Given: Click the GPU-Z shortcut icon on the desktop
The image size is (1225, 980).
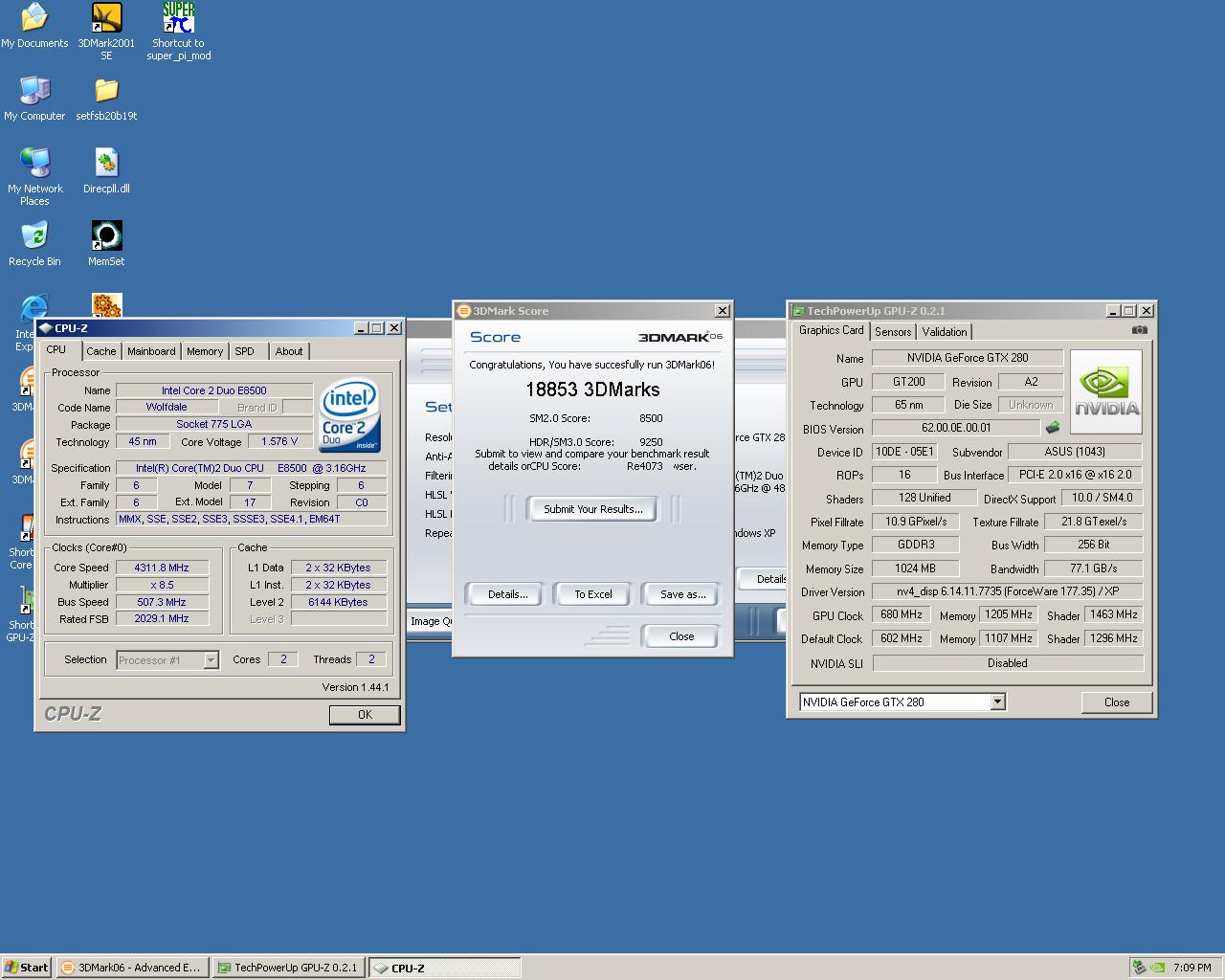Looking at the screenshot, I should (25, 601).
